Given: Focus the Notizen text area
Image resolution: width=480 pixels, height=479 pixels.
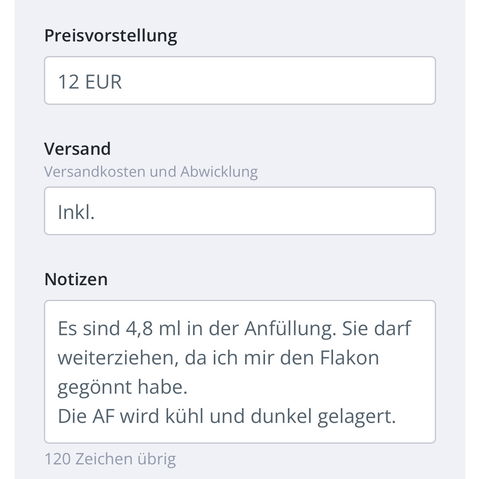Looking at the screenshot, I should tap(240, 372).
